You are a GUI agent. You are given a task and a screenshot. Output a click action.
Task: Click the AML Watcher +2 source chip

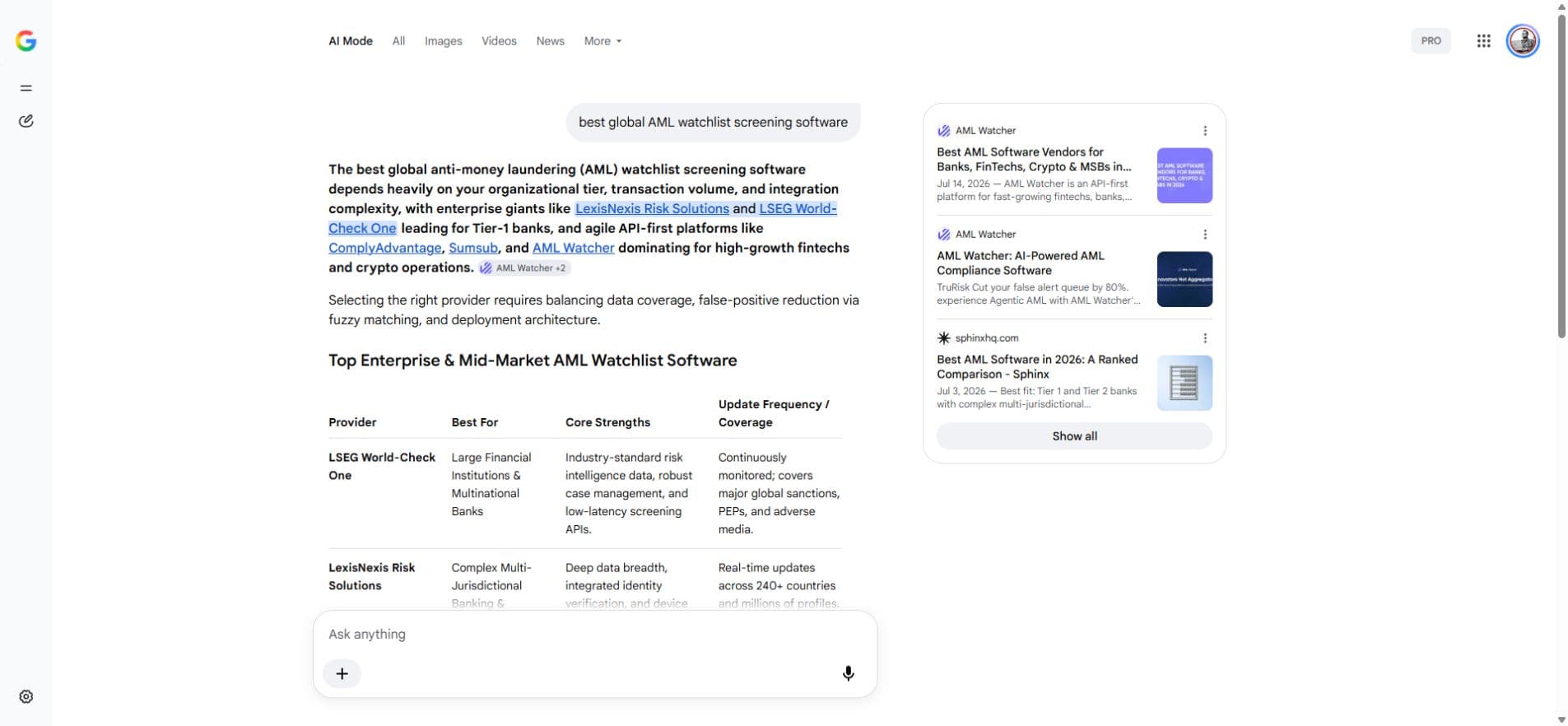(x=524, y=268)
